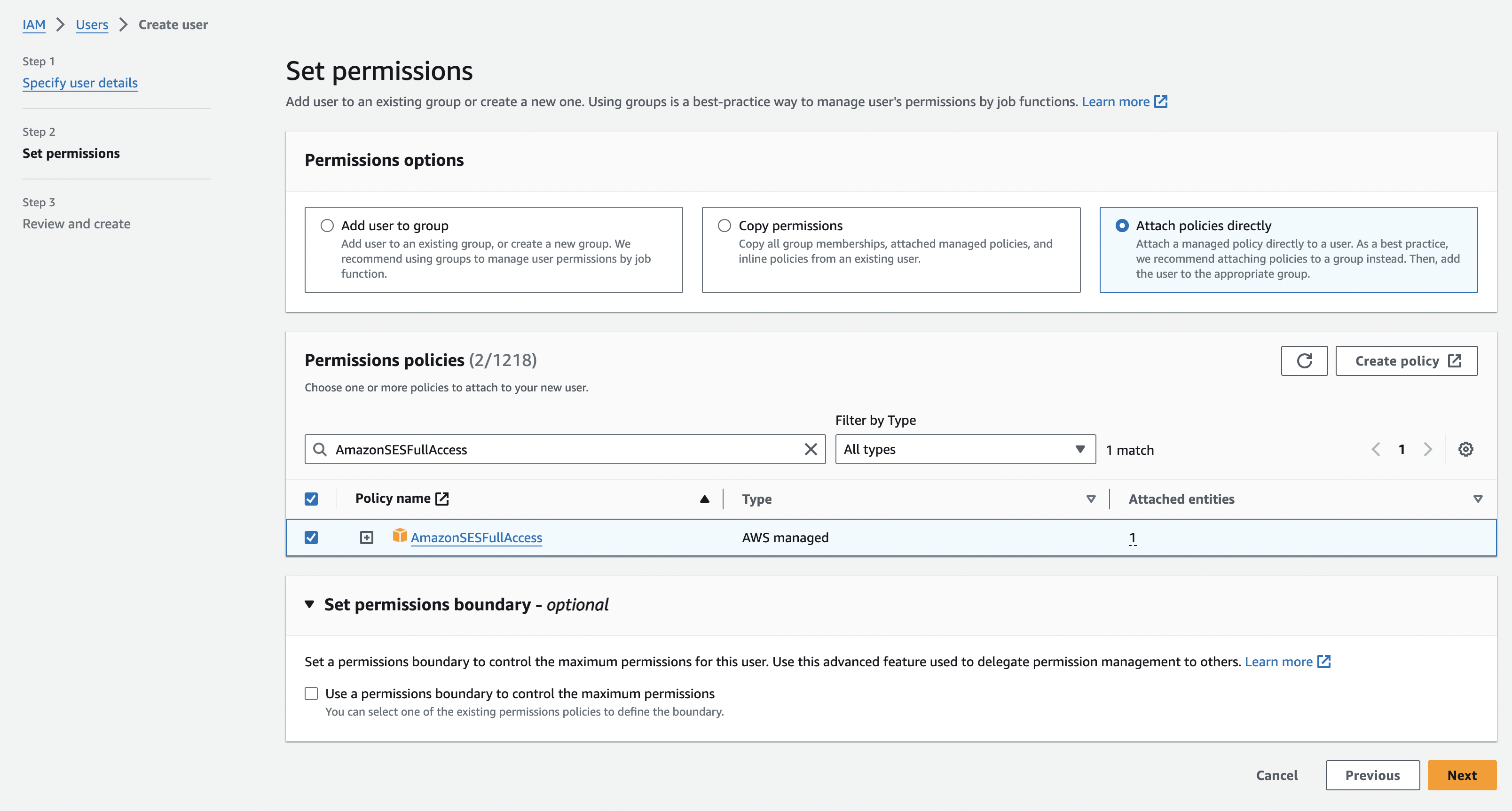Click external link icon beside Policy name

coord(442,499)
